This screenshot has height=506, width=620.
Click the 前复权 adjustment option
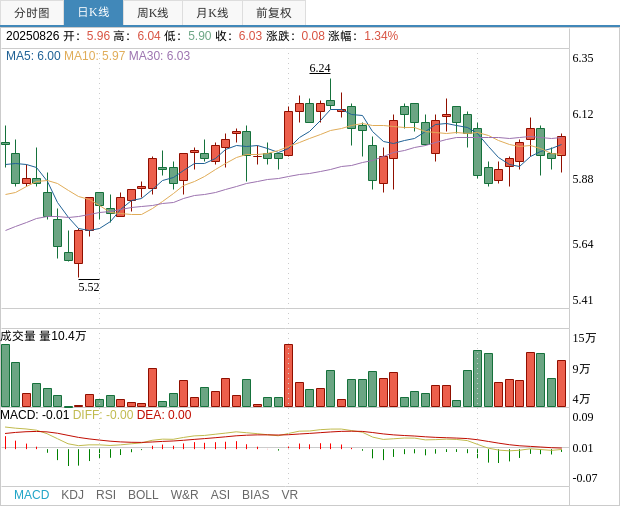[274, 13]
